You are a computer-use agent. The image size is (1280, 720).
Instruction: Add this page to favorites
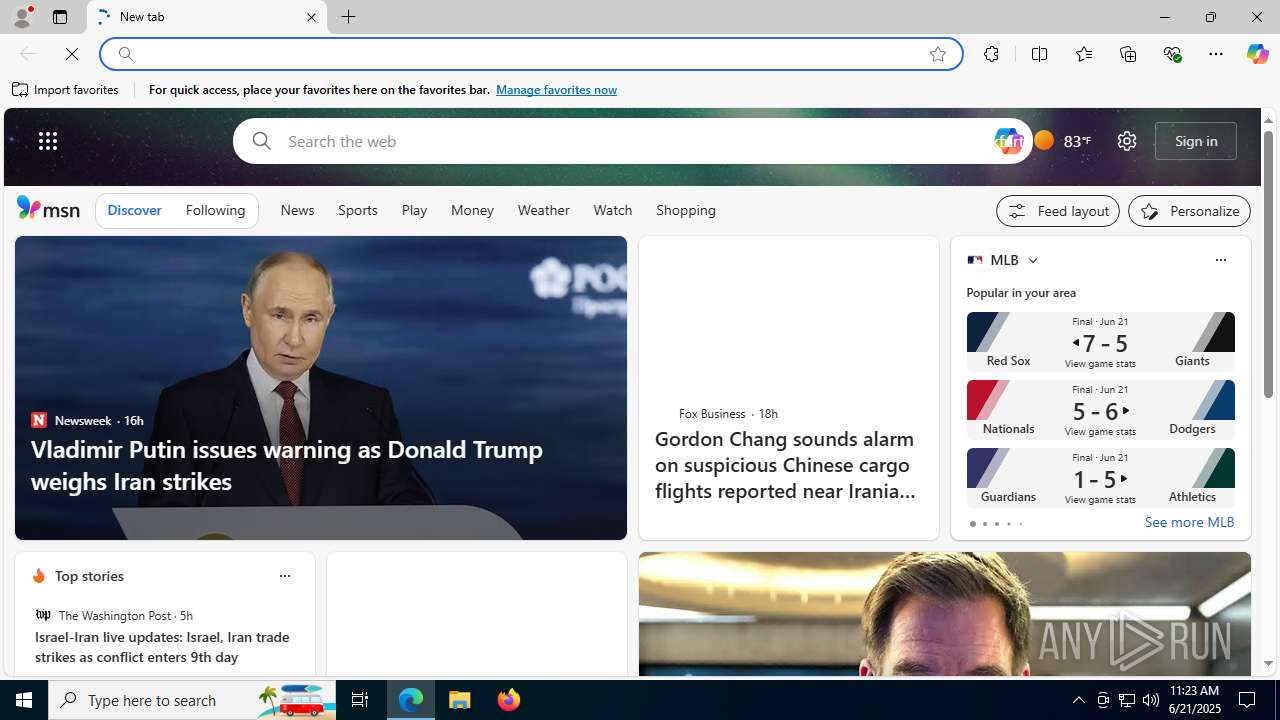[x=938, y=54]
